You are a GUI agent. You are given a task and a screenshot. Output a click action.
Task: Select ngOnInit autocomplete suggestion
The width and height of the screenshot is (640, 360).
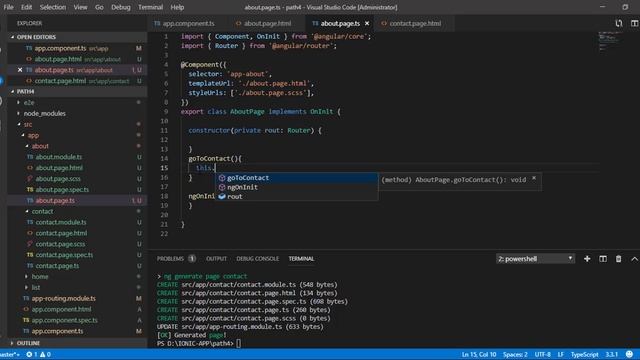coord(297,187)
